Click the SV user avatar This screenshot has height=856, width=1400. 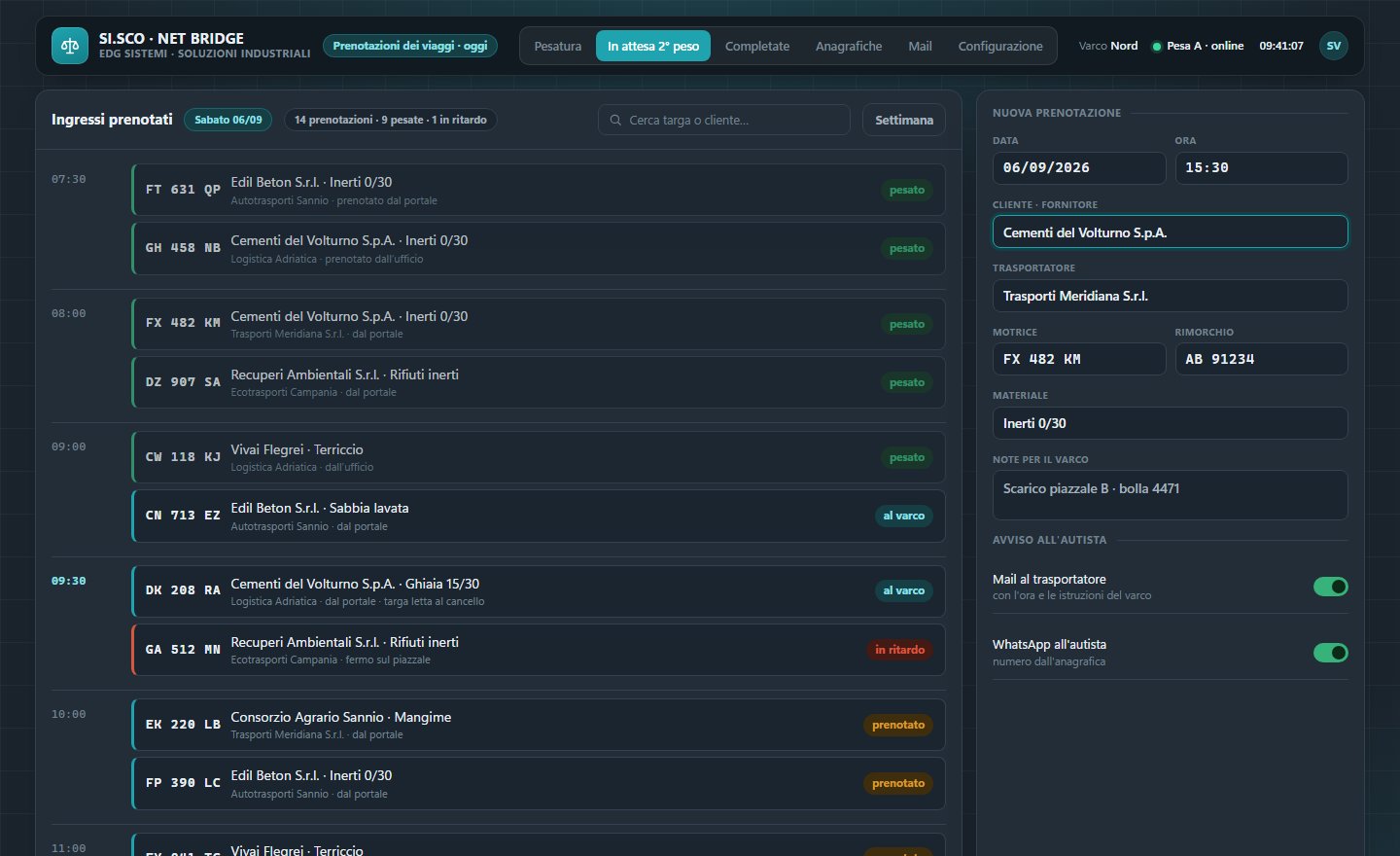[1334, 46]
